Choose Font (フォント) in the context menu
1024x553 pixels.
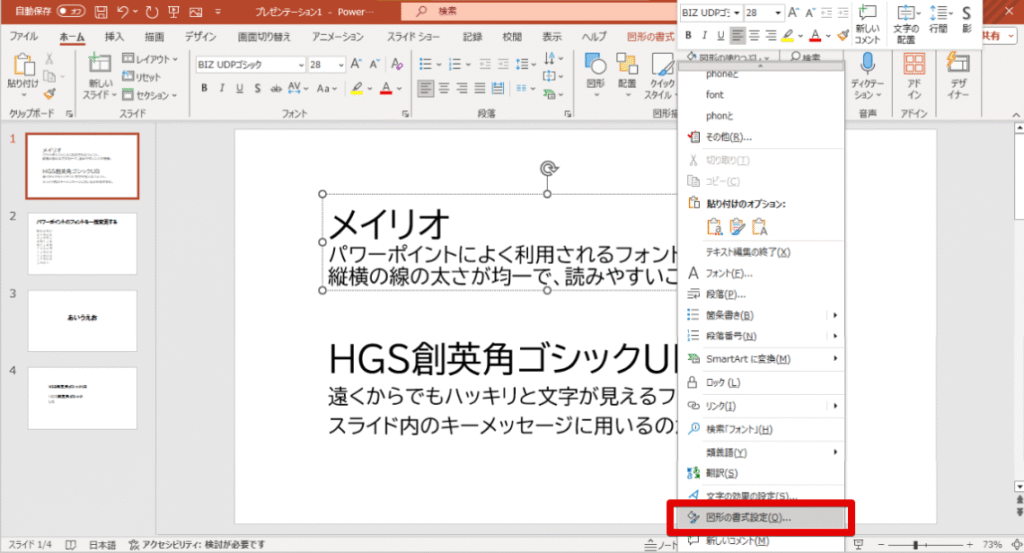(x=761, y=273)
